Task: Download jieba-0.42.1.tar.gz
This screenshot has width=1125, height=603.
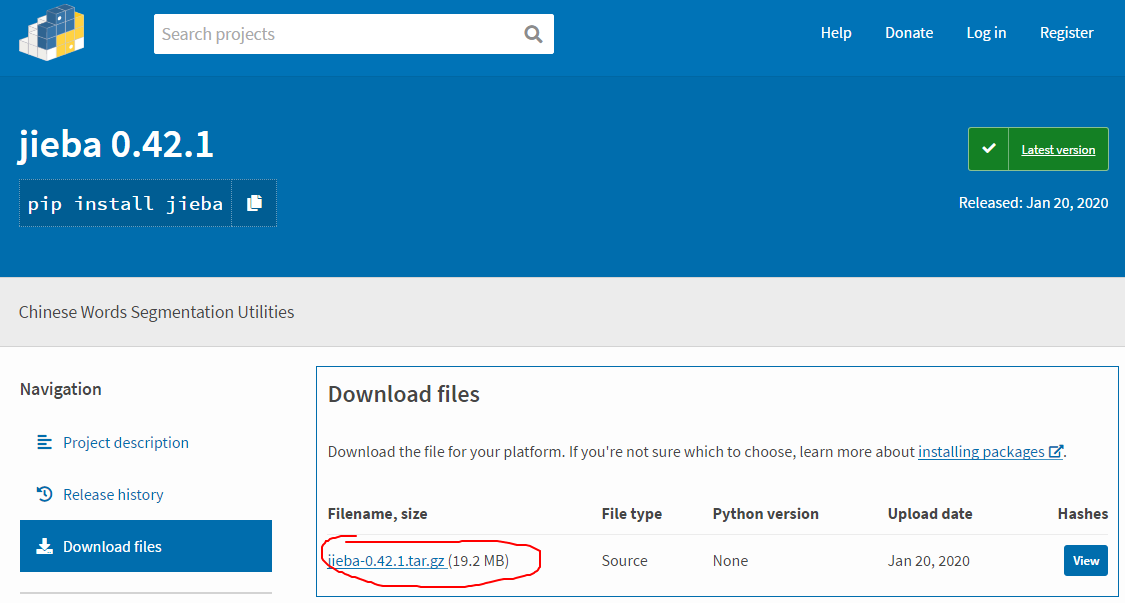Action: point(386,561)
